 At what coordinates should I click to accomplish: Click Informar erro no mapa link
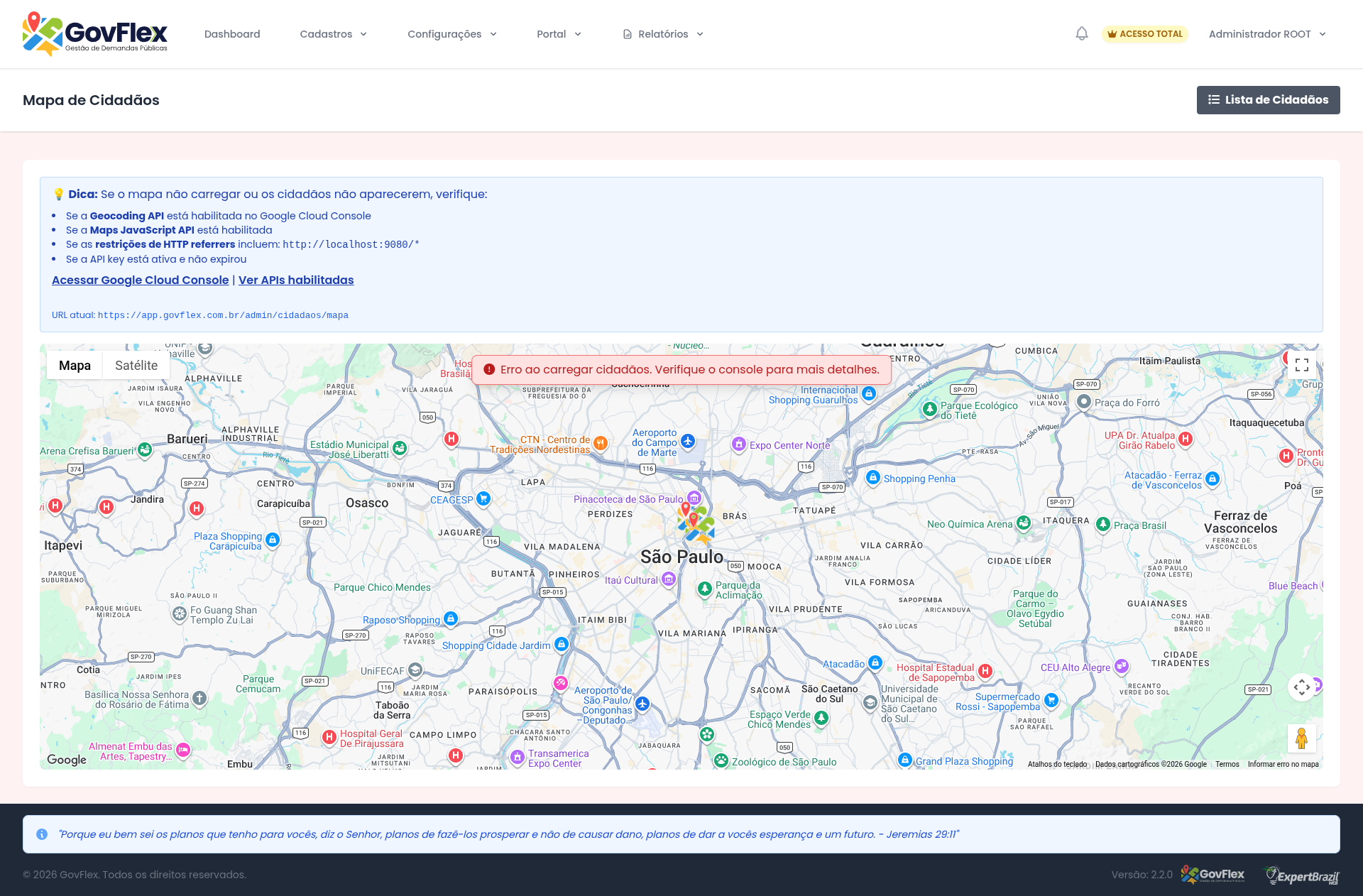point(1283,764)
